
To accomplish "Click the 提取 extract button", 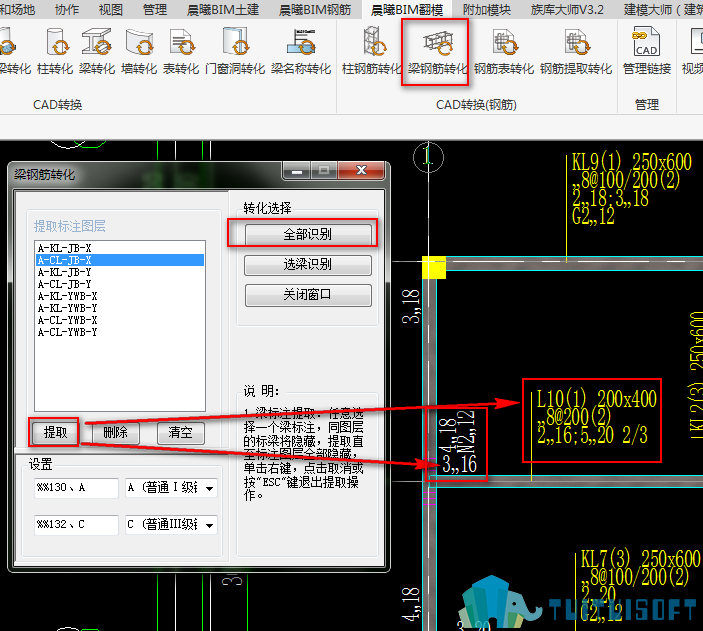I will click(x=55, y=433).
